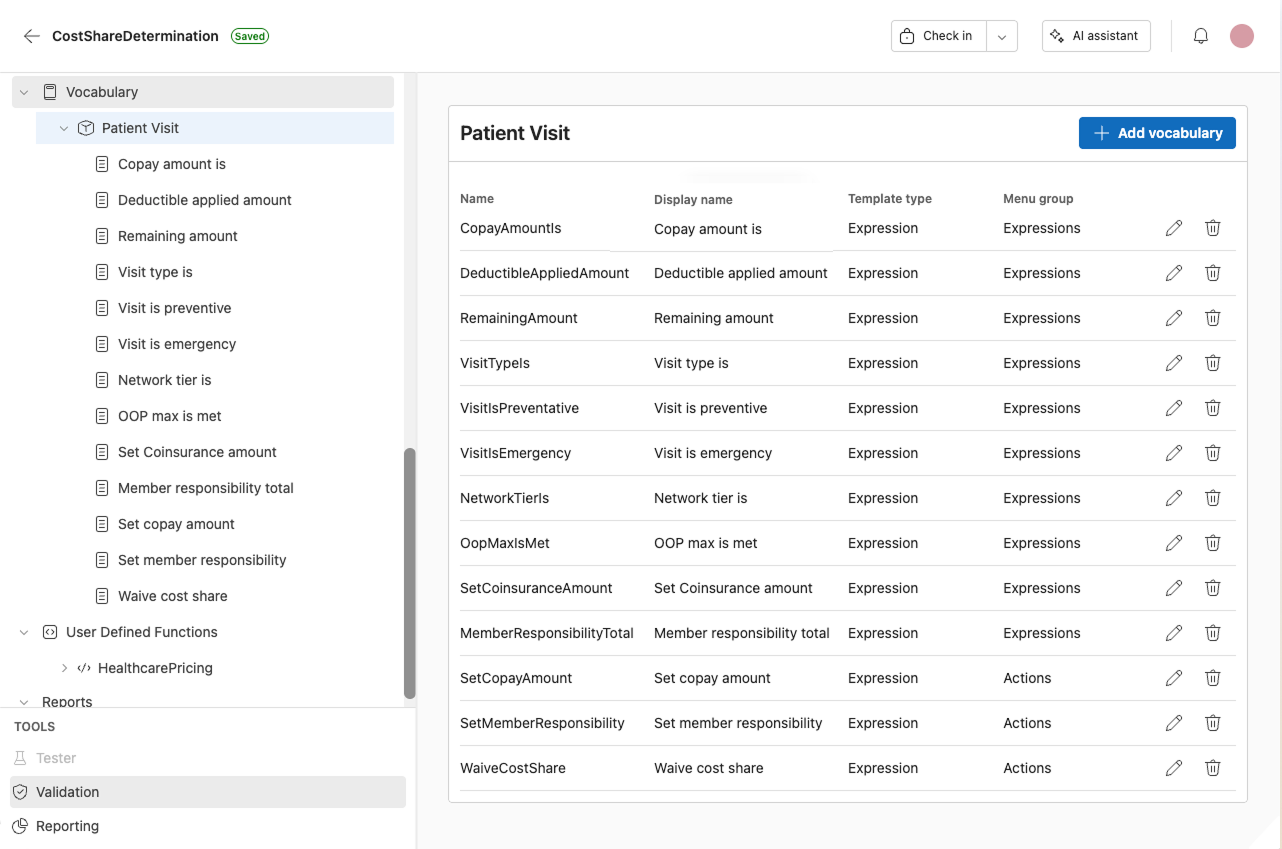Image resolution: width=1282 pixels, height=849 pixels.
Task: Edit the VisitTypeIs row
Action: click(x=1174, y=363)
